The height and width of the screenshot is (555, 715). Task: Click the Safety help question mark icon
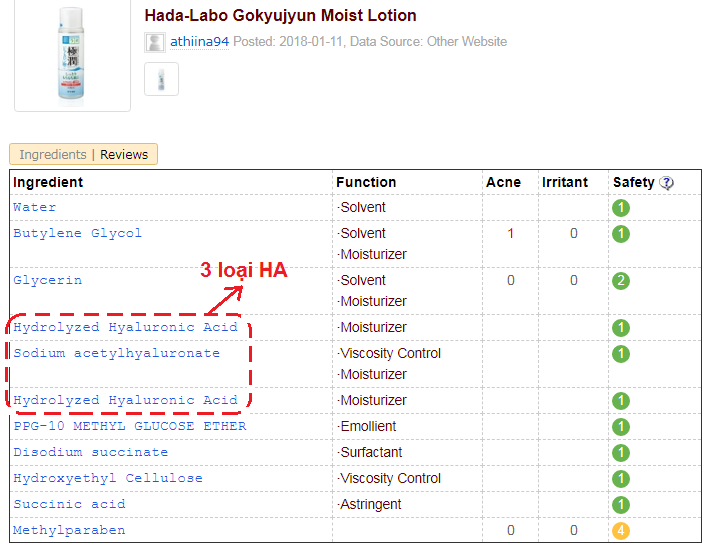pyautogui.click(x=666, y=183)
